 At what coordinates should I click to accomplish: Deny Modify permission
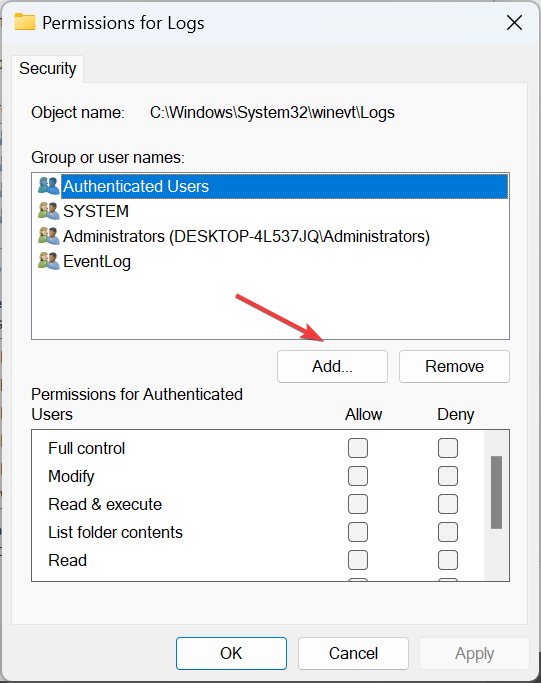[x=448, y=476]
